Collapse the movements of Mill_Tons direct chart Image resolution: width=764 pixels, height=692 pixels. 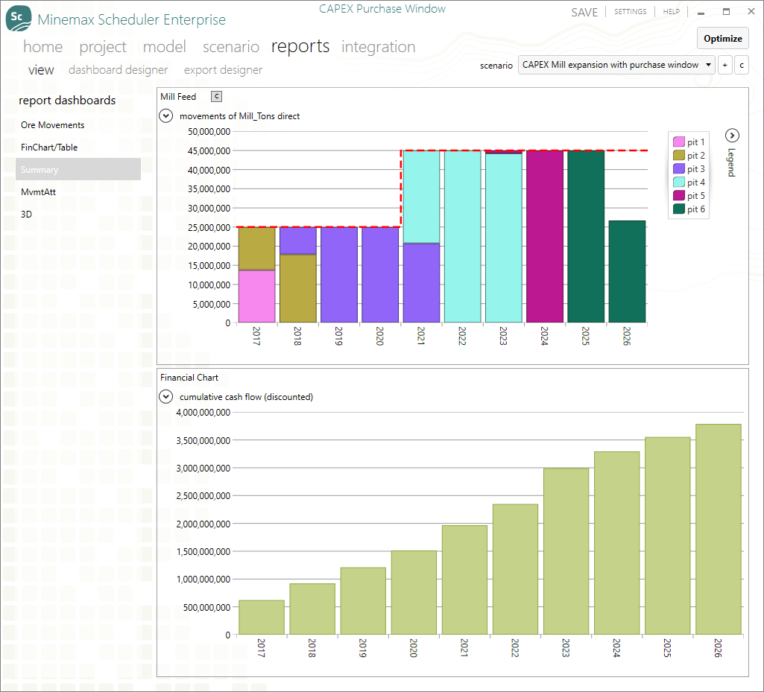(166, 116)
